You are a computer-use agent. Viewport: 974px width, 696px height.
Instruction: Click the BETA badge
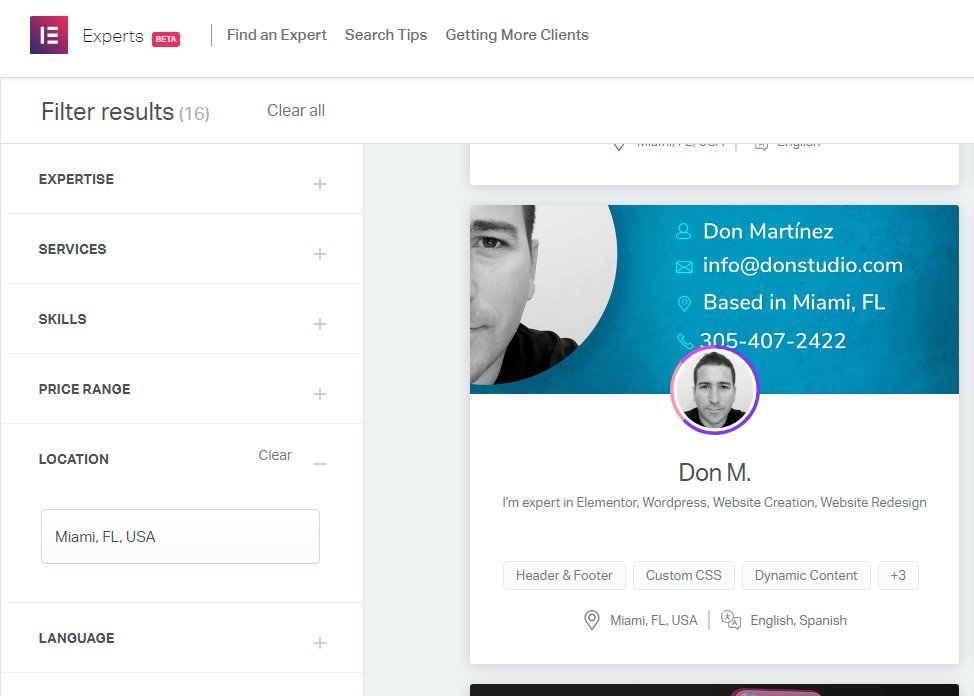[x=166, y=39]
